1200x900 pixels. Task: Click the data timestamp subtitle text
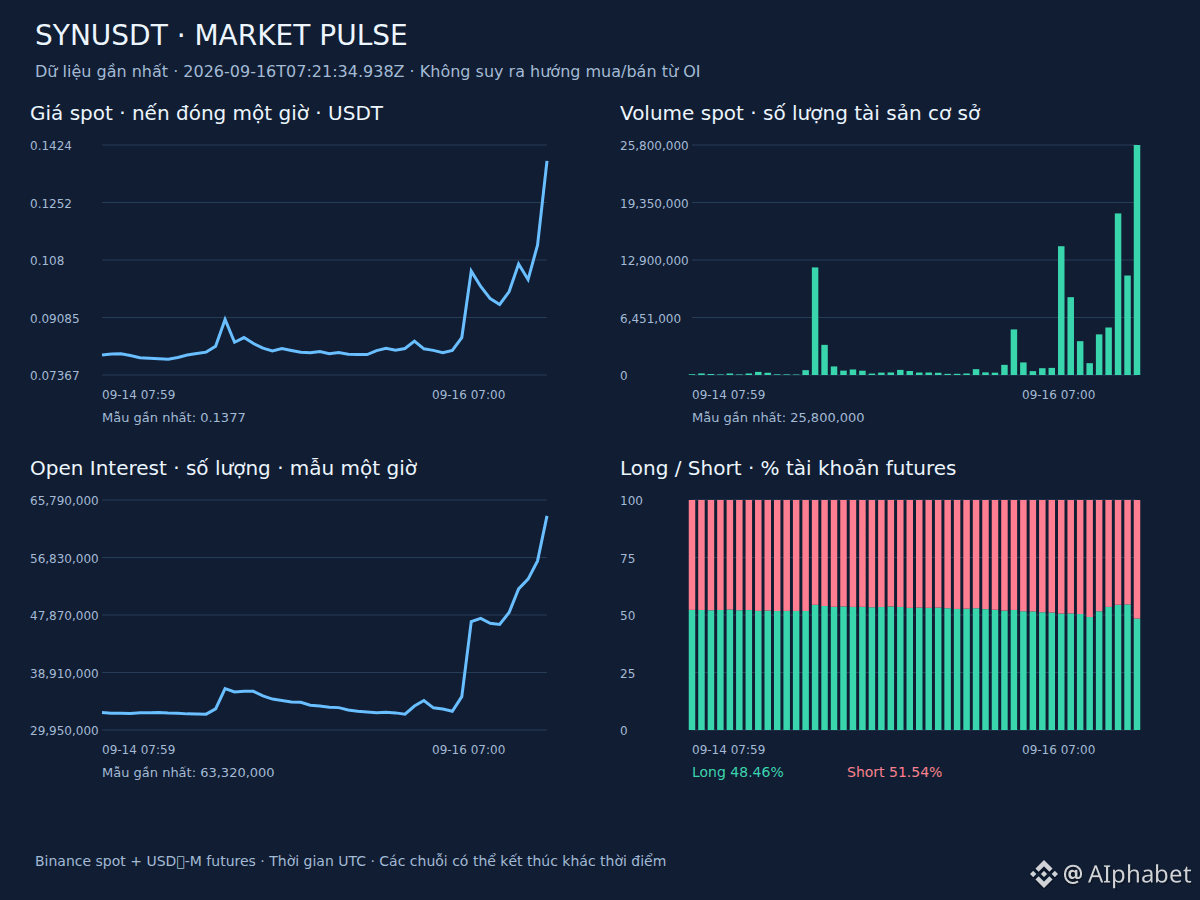tap(367, 72)
